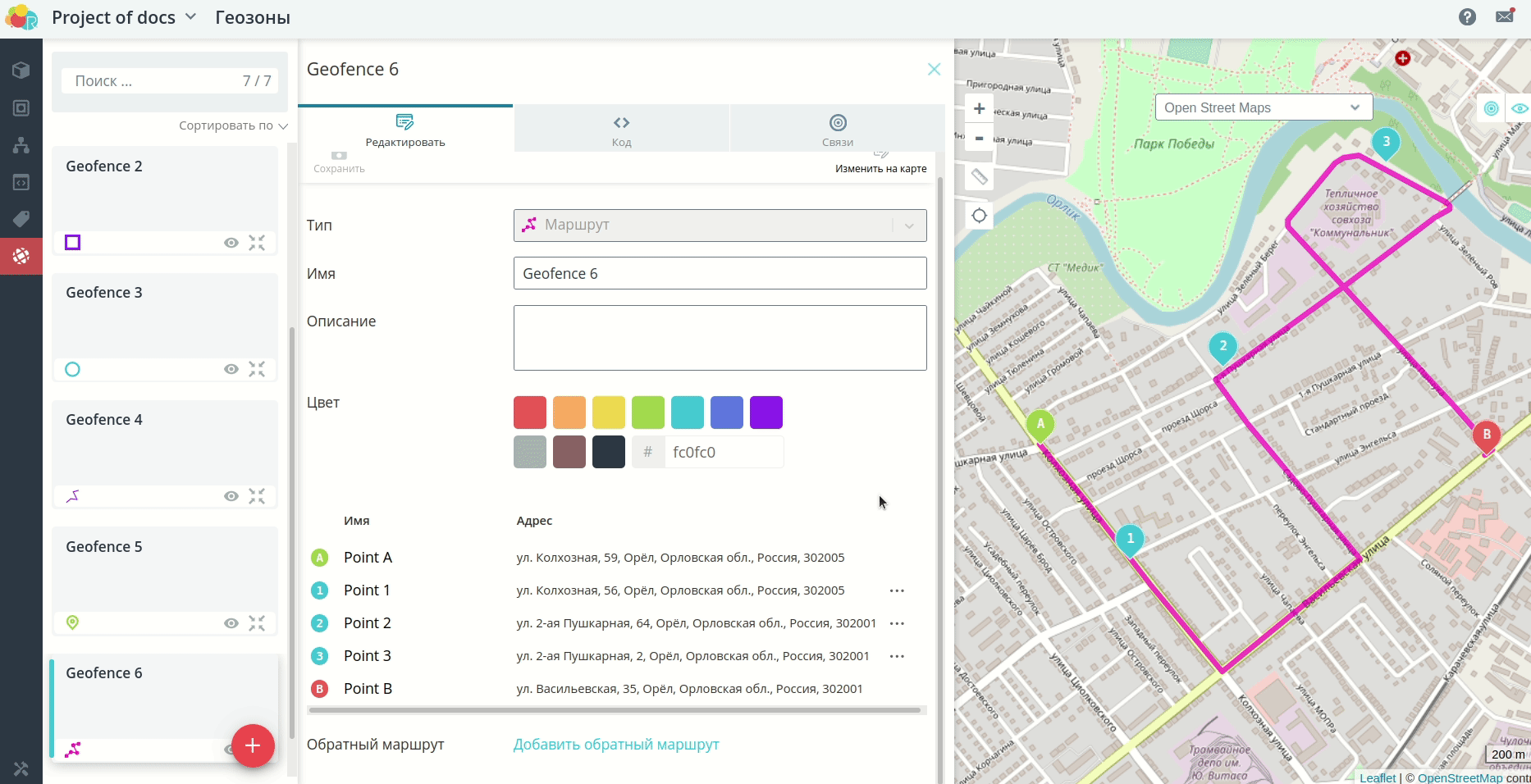Click Изменить на карте button

[880, 162]
